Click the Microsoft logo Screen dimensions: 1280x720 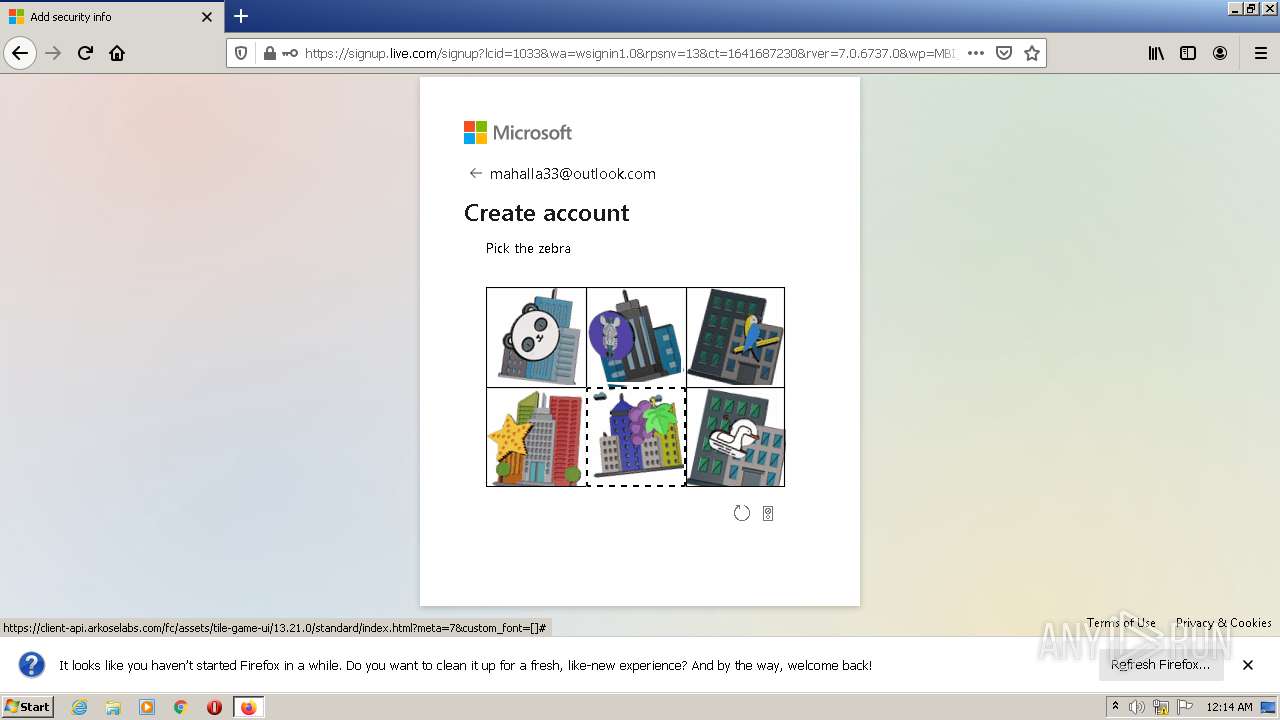pos(518,132)
